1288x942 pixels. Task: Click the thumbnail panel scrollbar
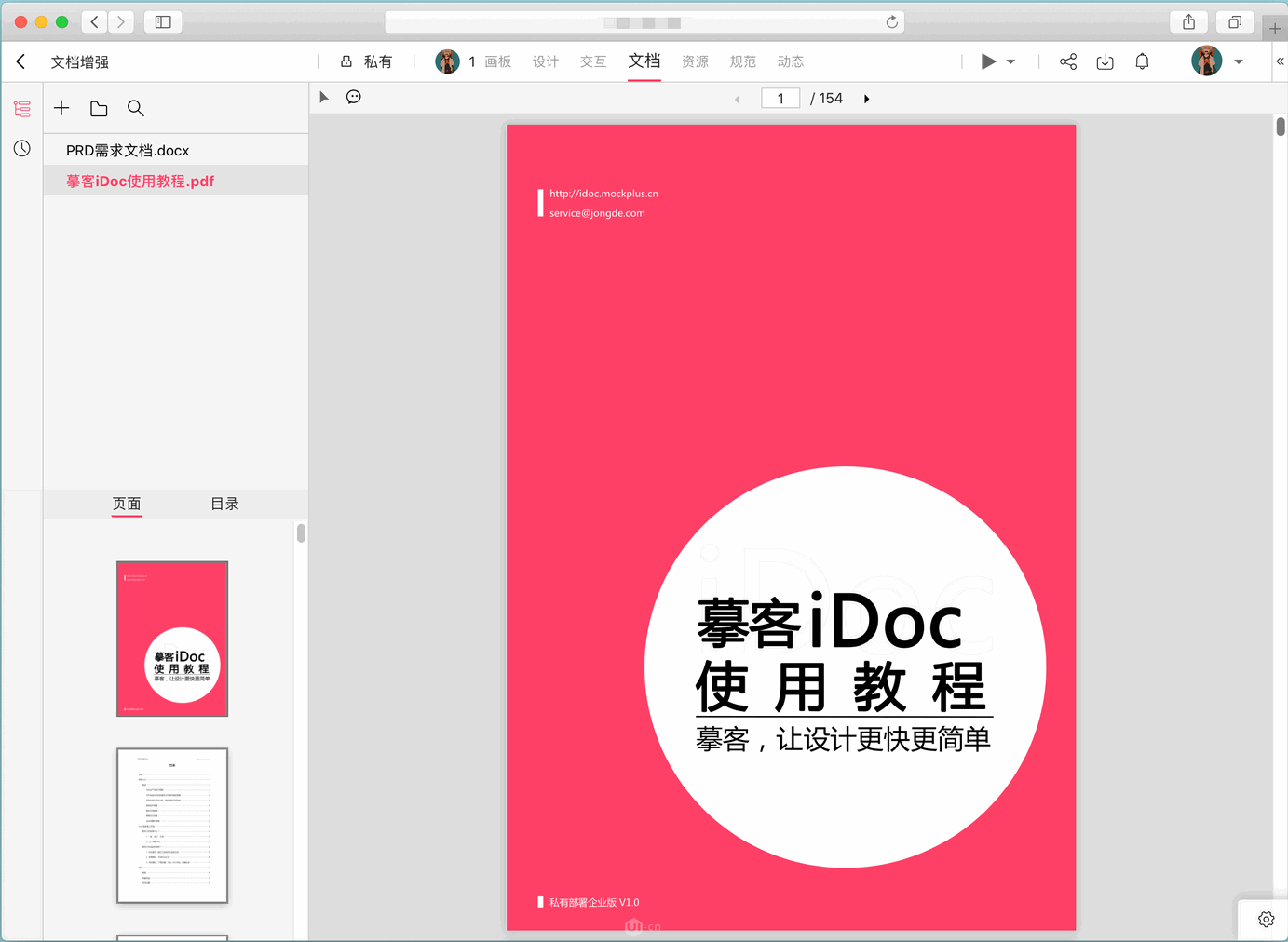301,533
